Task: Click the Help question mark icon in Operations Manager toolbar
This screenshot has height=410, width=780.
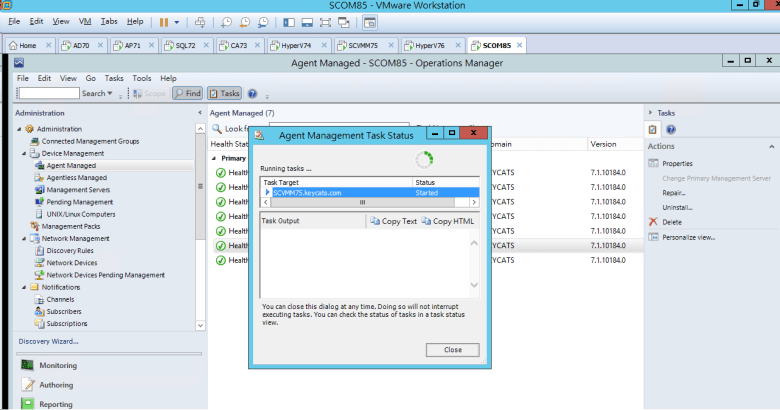Action: pos(252,93)
